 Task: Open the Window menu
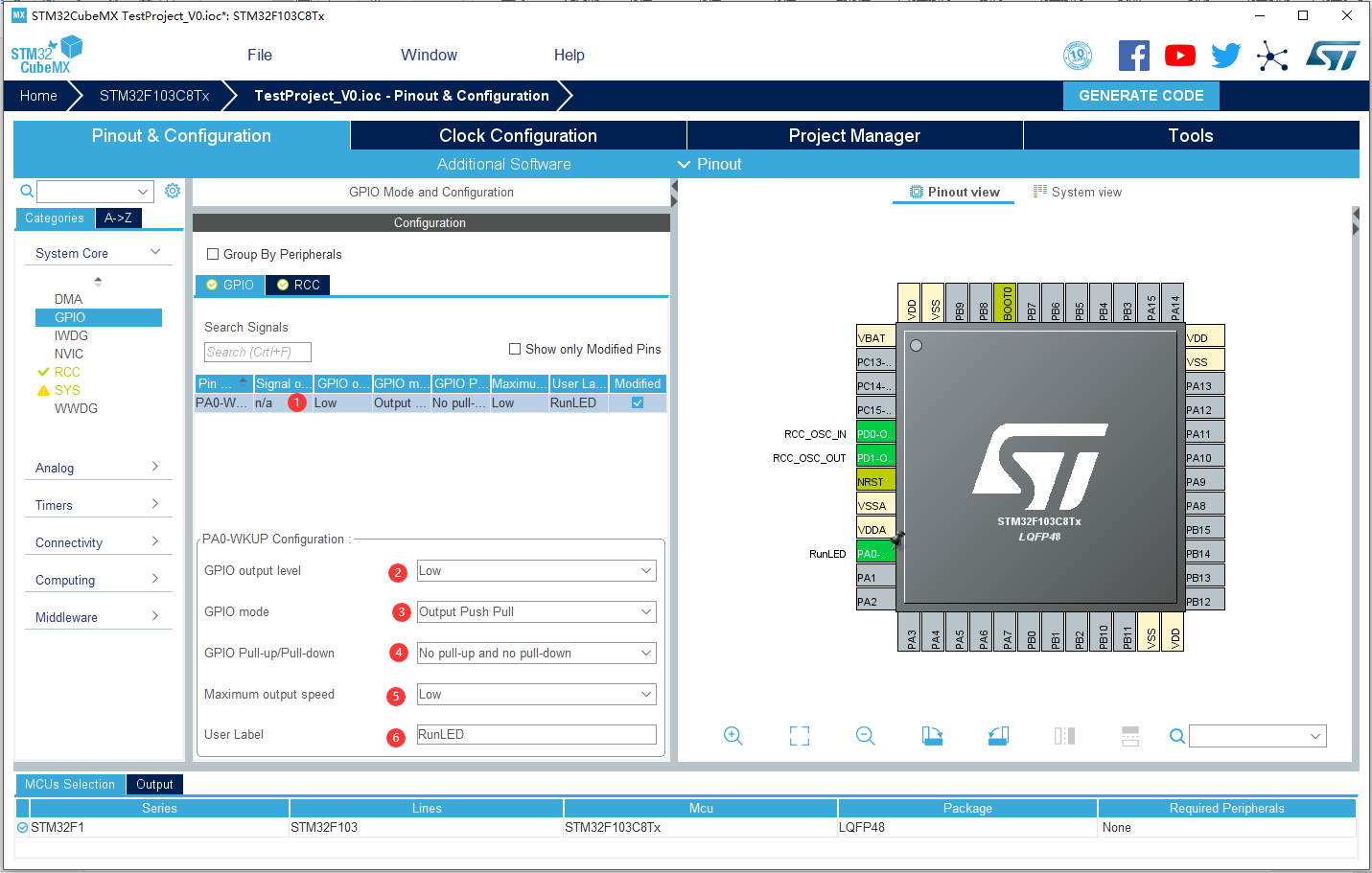pos(429,56)
